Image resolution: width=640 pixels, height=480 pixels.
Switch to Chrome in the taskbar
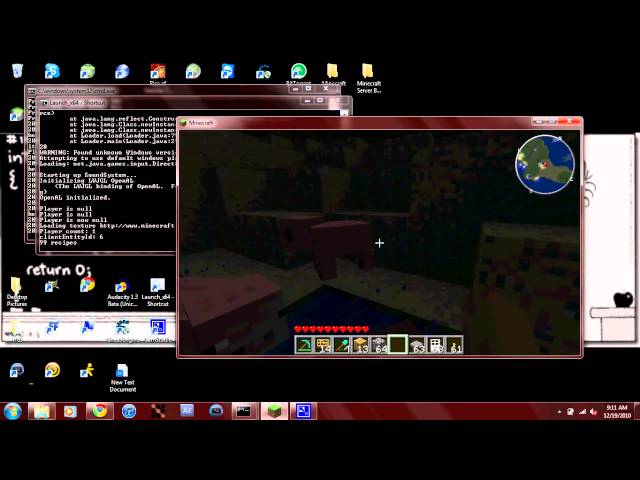[100, 411]
